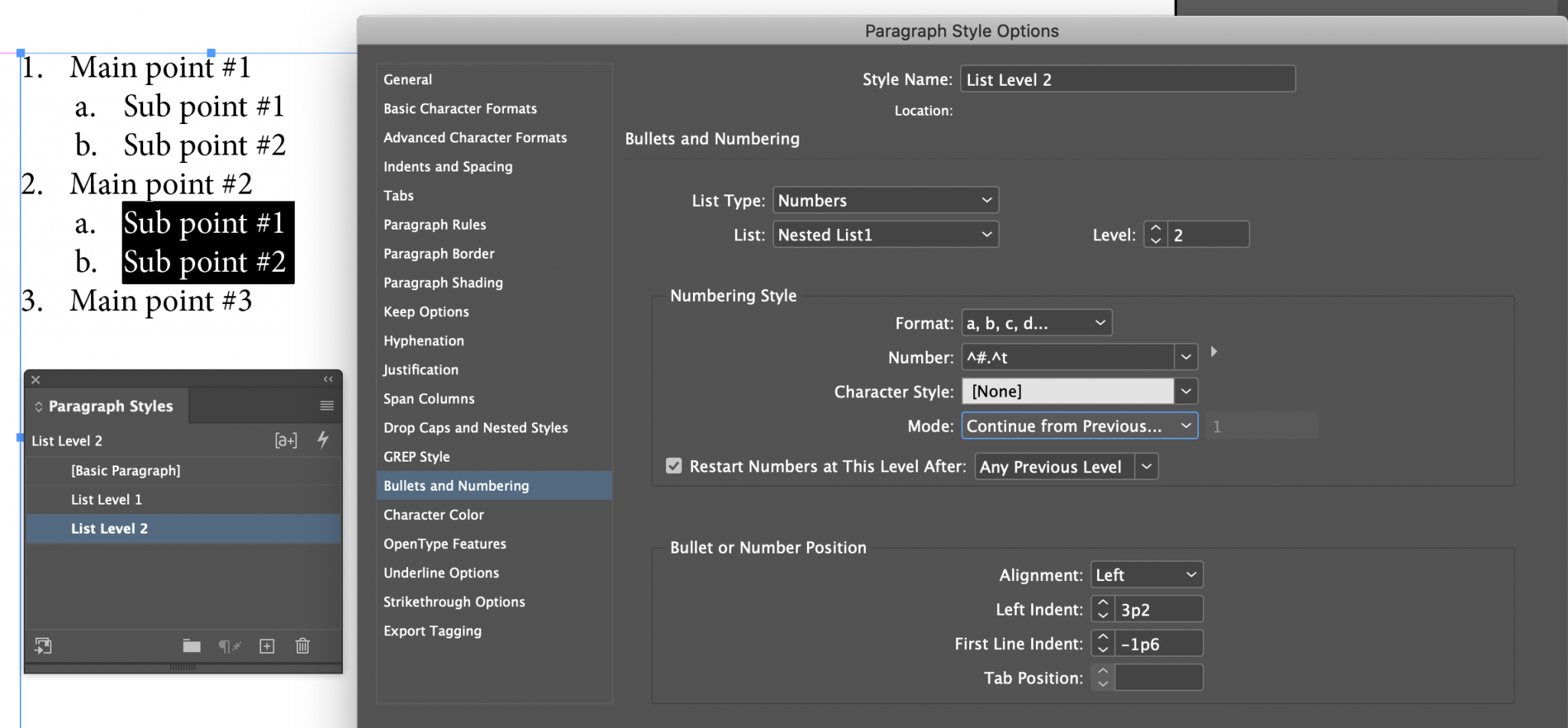This screenshot has height=728, width=1568.
Task: Open the List Type dropdown
Action: (x=885, y=200)
